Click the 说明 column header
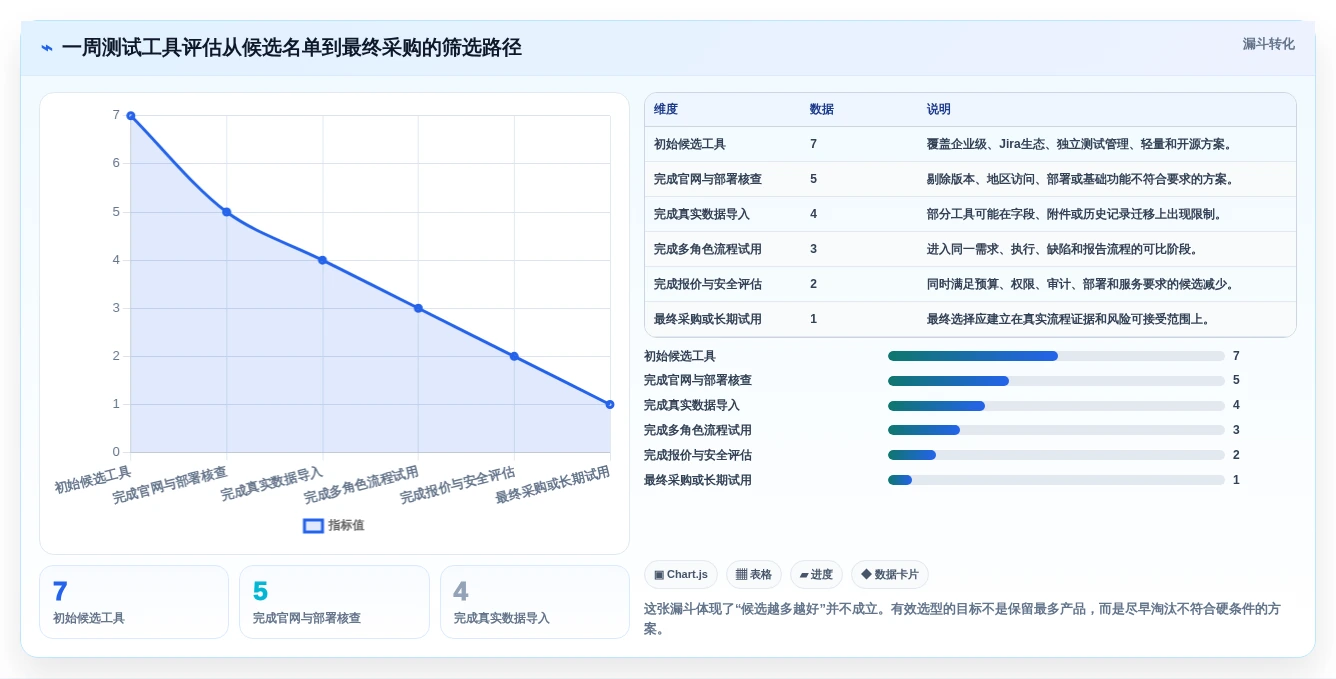This screenshot has width=1336, height=679. click(x=939, y=109)
